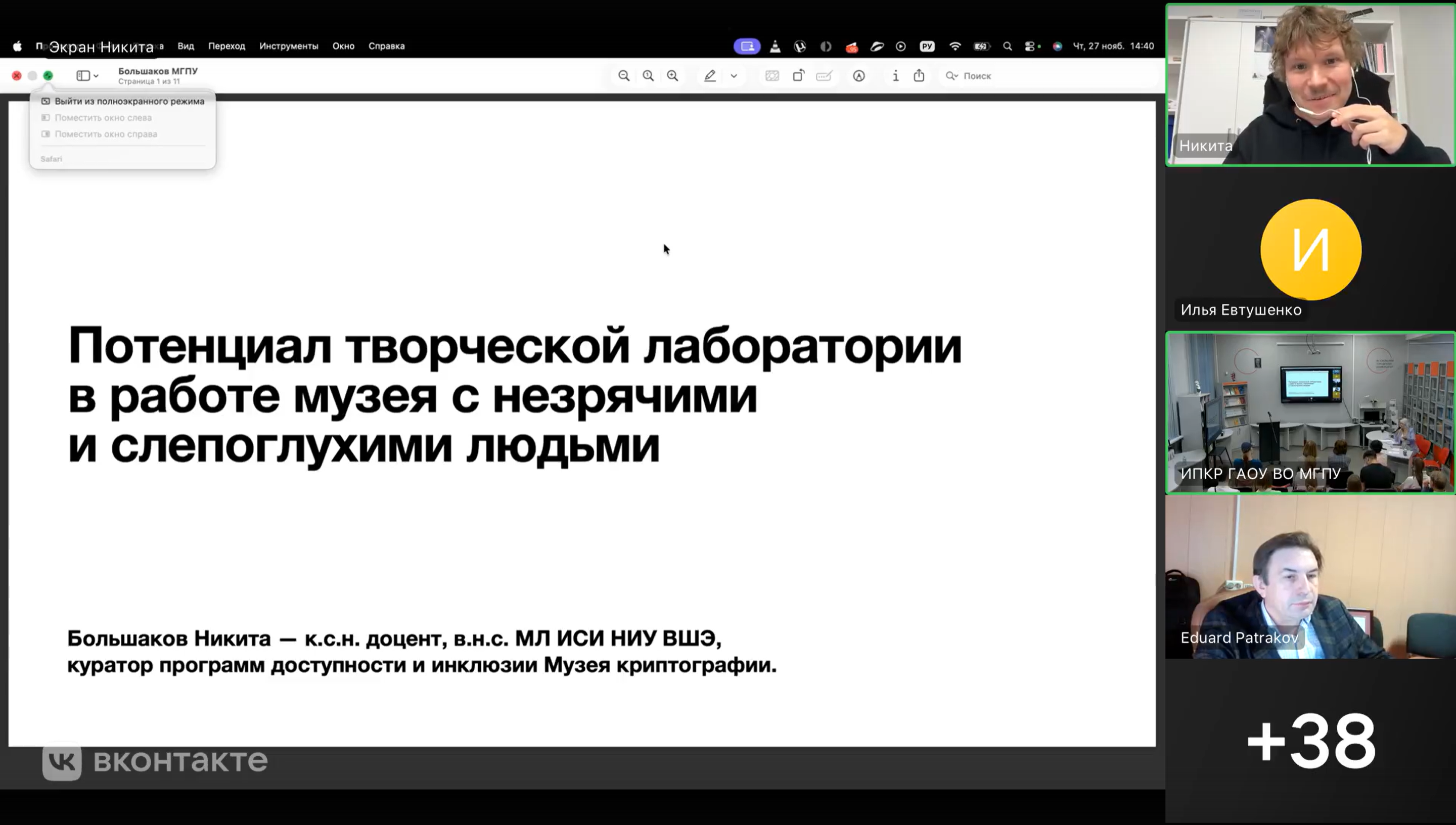The width and height of the screenshot is (1456, 825).
Task: Zoom out in Preview toolbar
Action: pos(624,76)
